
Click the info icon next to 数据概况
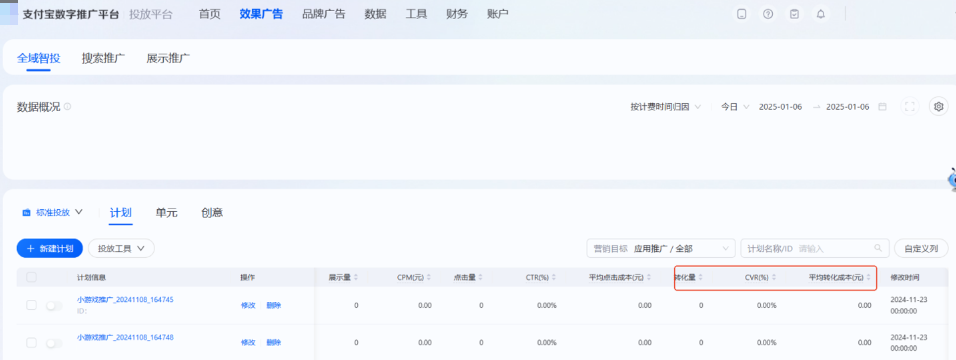(68, 107)
